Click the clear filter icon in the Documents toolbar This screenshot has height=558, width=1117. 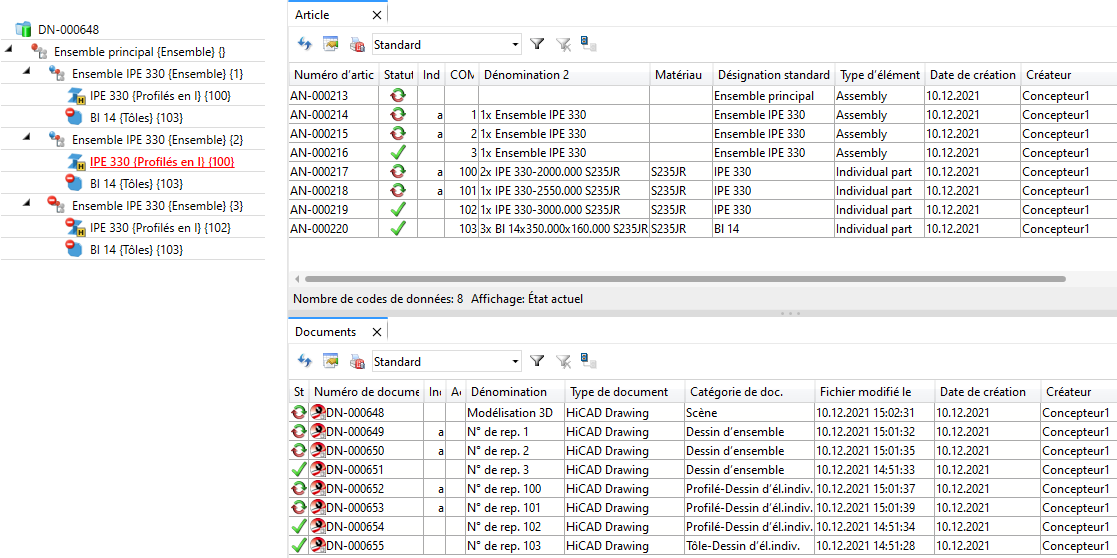pyautogui.click(x=563, y=361)
